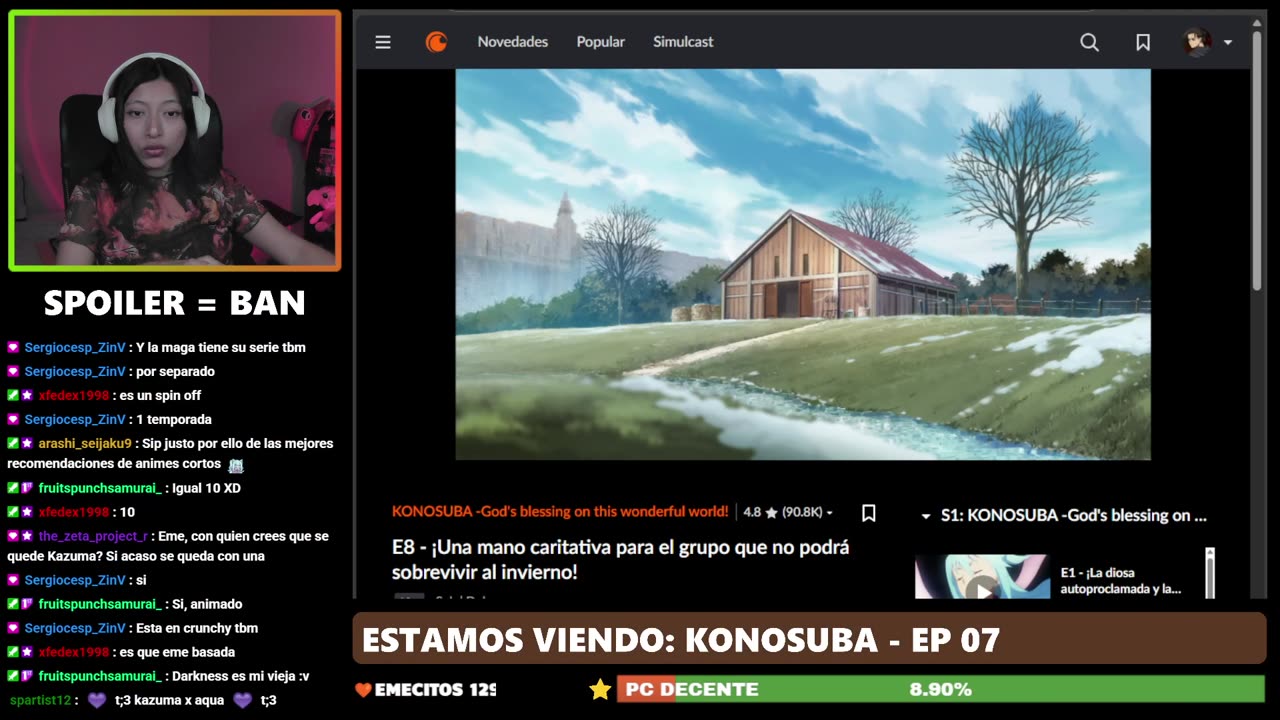Click the EMECITOS heart icon
The image size is (1280, 720).
pyautogui.click(x=363, y=690)
